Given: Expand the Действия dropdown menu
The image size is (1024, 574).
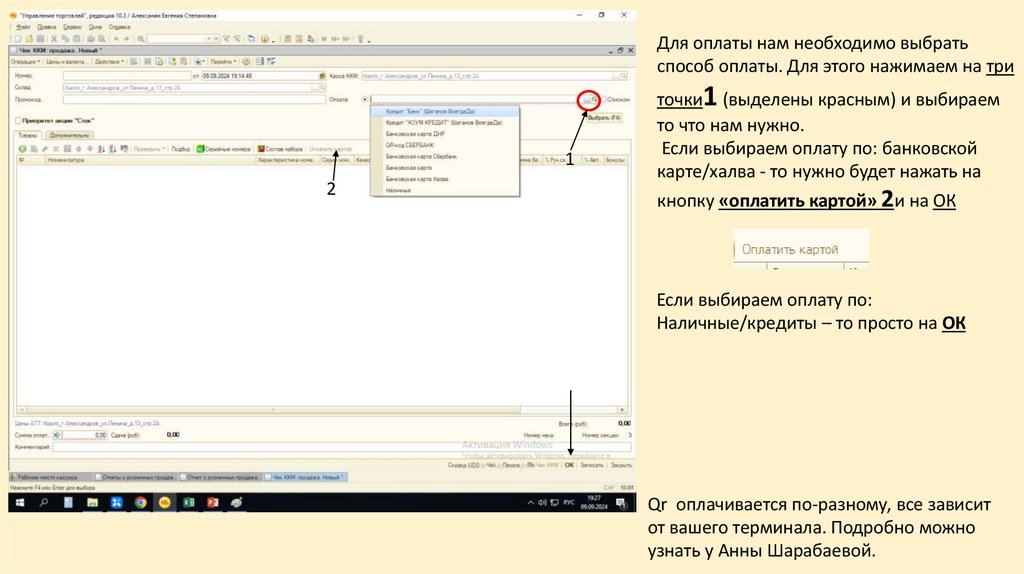Looking at the screenshot, I should point(108,62).
